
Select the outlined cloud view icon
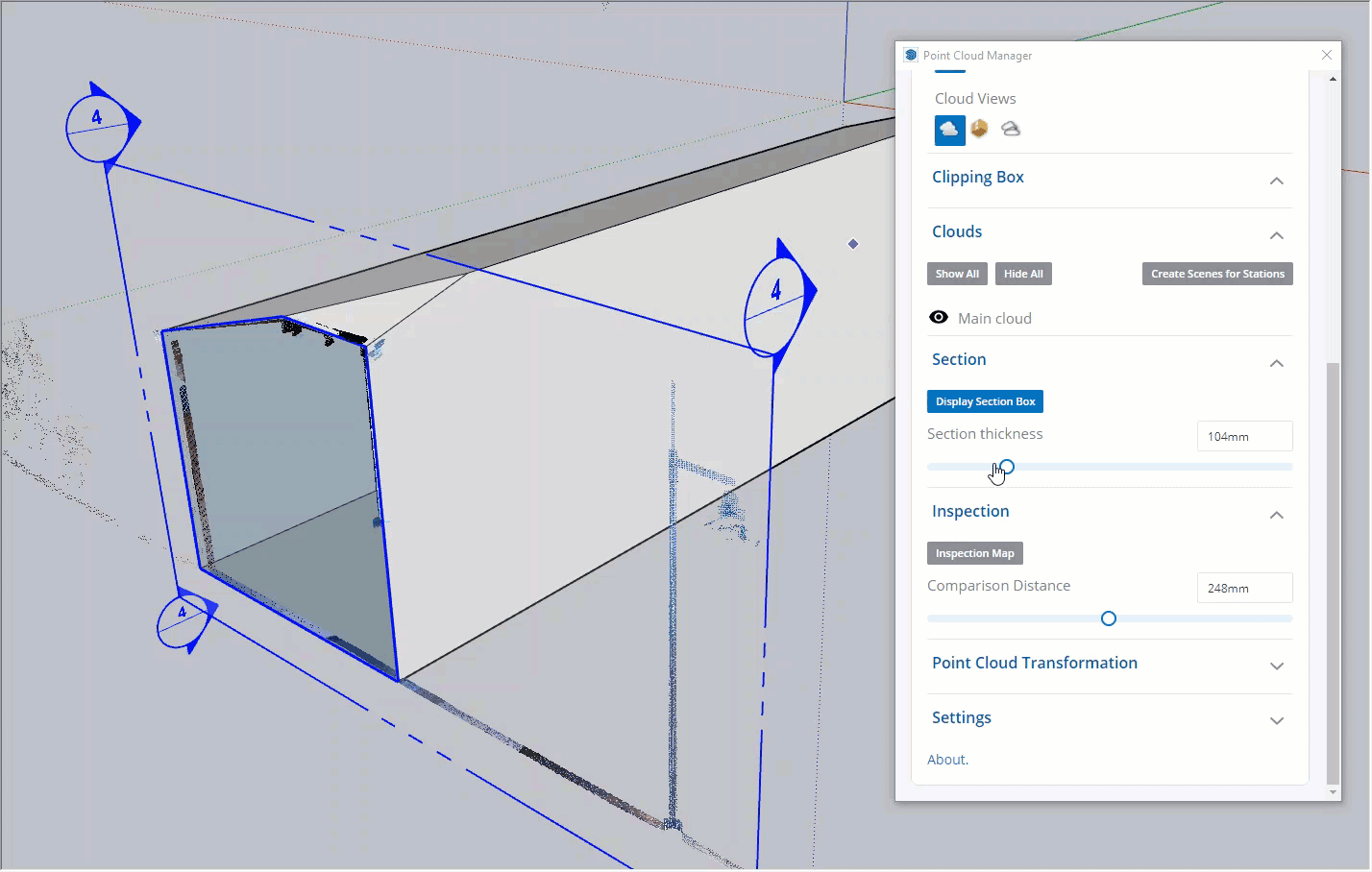[x=1010, y=129]
